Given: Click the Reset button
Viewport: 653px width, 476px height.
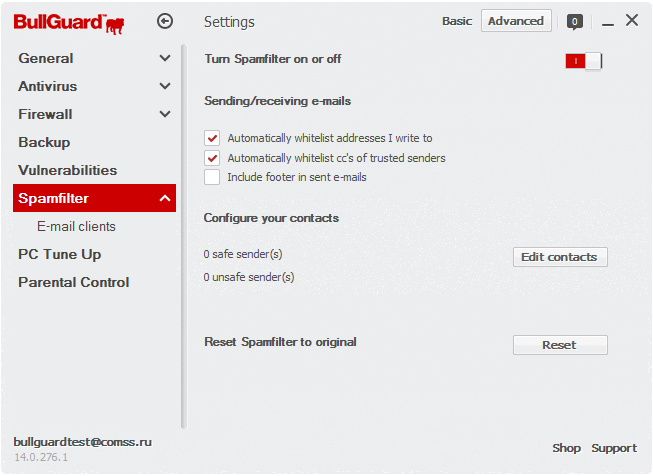Looking at the screenshot, I should pos(560,345).
